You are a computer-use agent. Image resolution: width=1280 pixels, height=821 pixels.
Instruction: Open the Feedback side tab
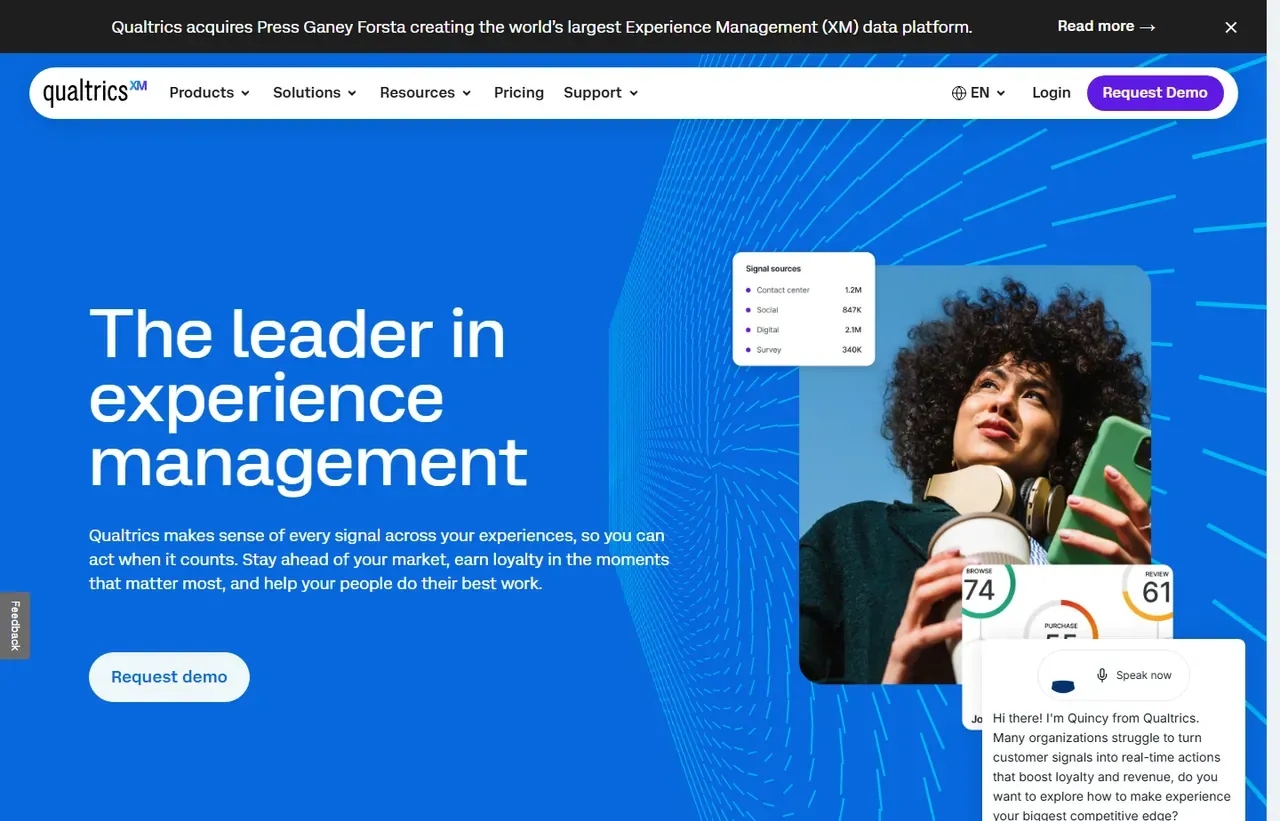[15, 626]
